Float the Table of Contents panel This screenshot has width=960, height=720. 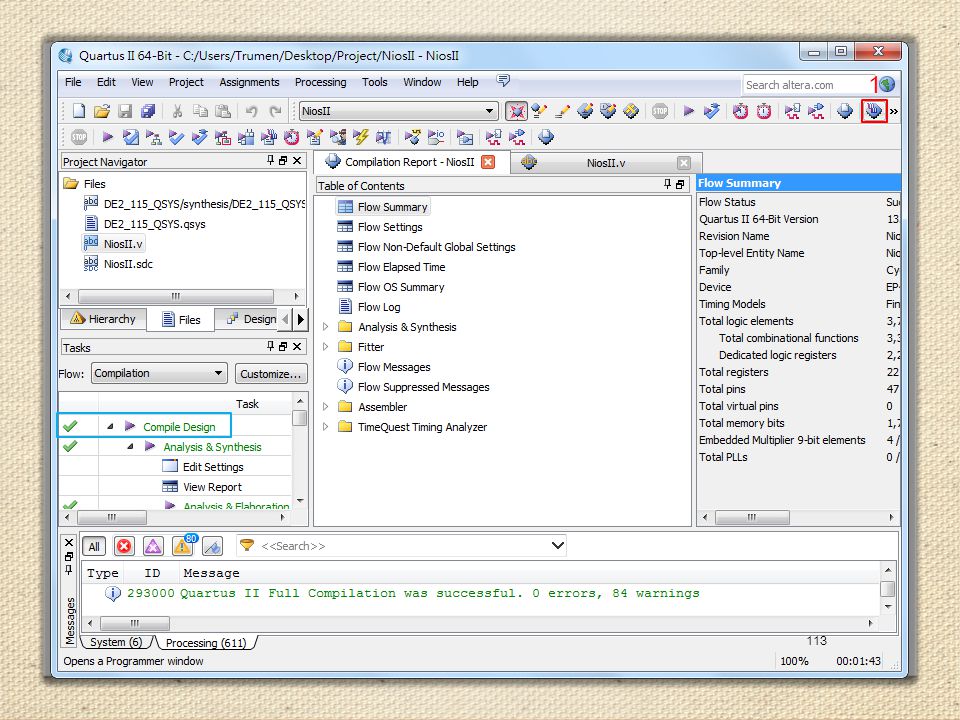680,184
